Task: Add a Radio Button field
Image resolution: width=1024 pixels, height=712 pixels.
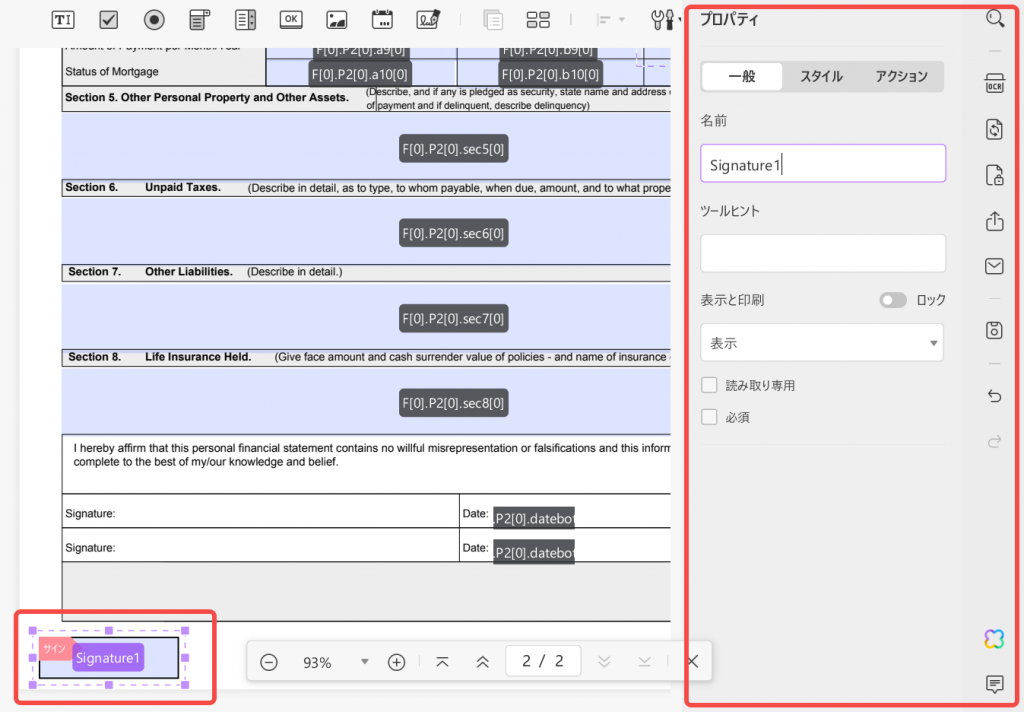Action: [x=153, y=19]
